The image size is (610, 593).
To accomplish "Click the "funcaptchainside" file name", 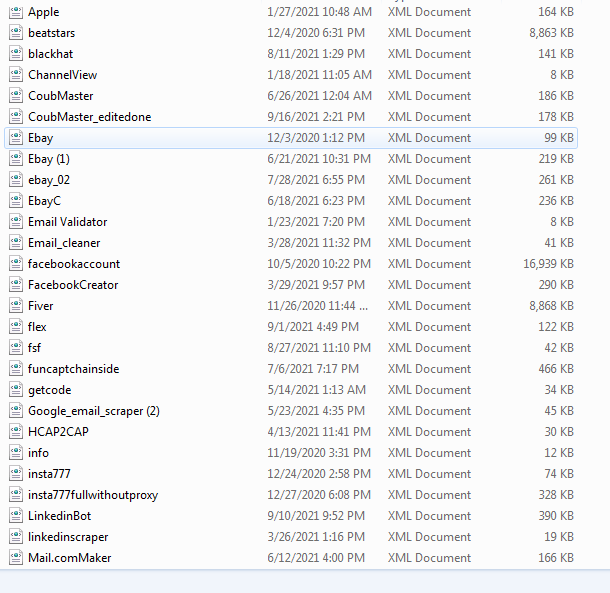I will (x=74, y=369).
